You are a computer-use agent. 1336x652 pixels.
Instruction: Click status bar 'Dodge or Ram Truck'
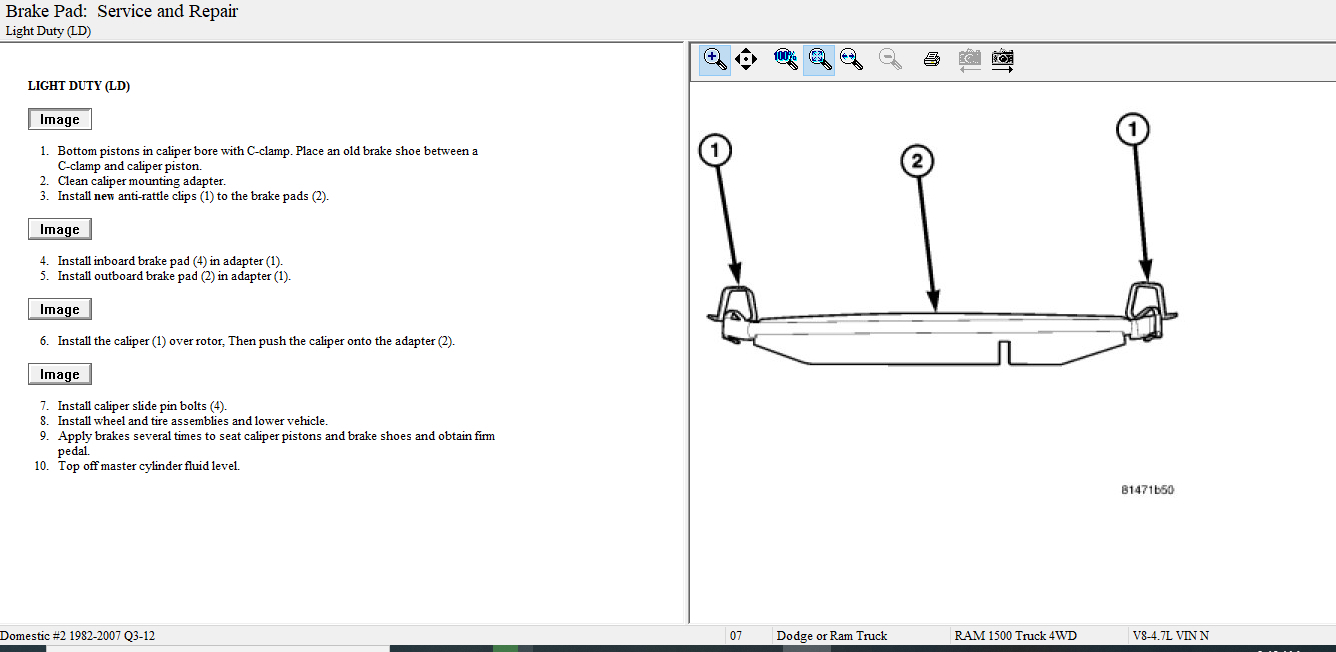pos(832,636)
